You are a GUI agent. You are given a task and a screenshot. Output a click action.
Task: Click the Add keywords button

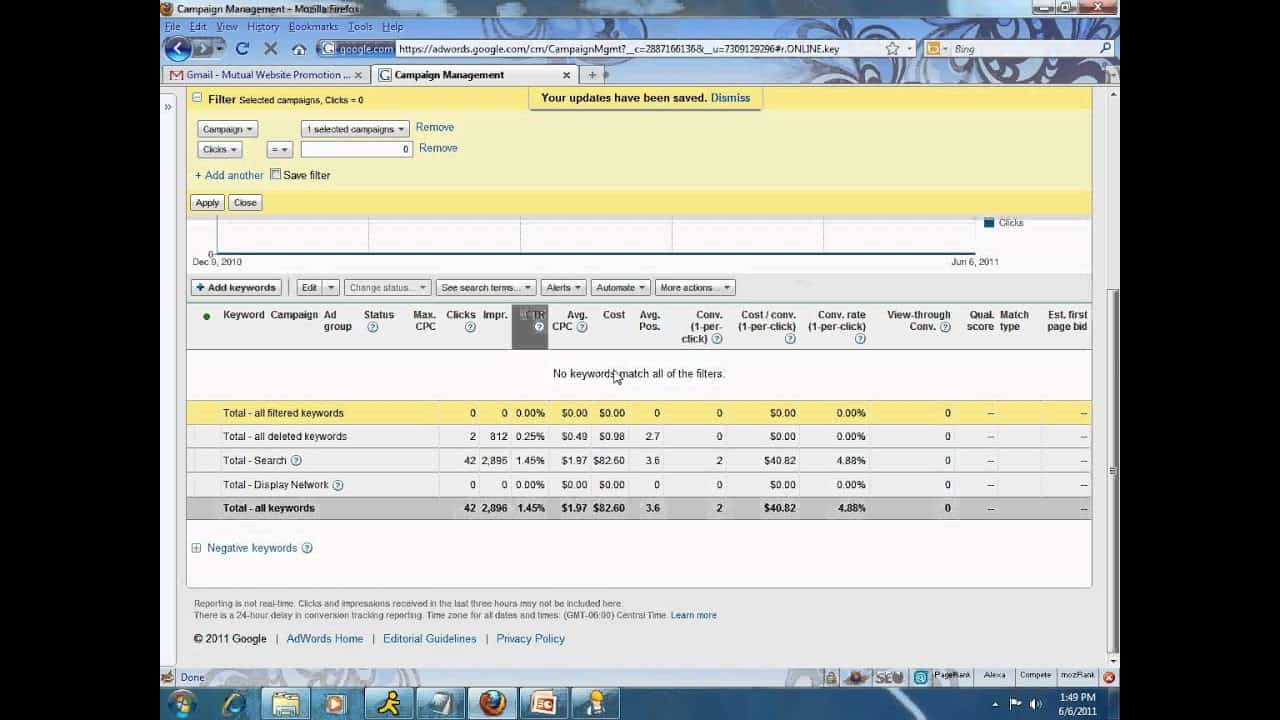pos(236,288)
